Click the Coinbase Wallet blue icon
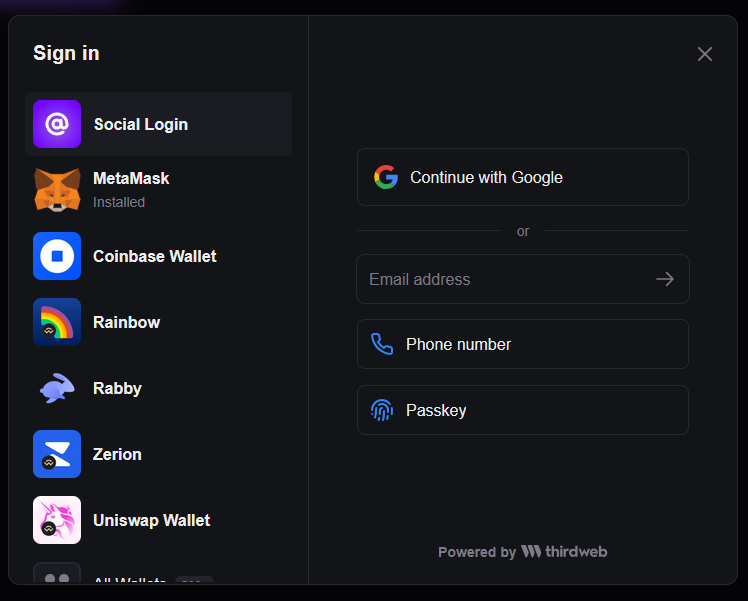This screenshot has width=748, height=601. (57, 256)
